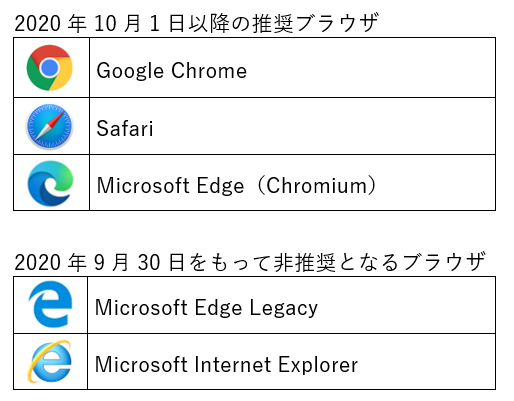Click the Microsoft Edge Legacy icon
This screenshot has width=514, height=401.
(50, 304)
